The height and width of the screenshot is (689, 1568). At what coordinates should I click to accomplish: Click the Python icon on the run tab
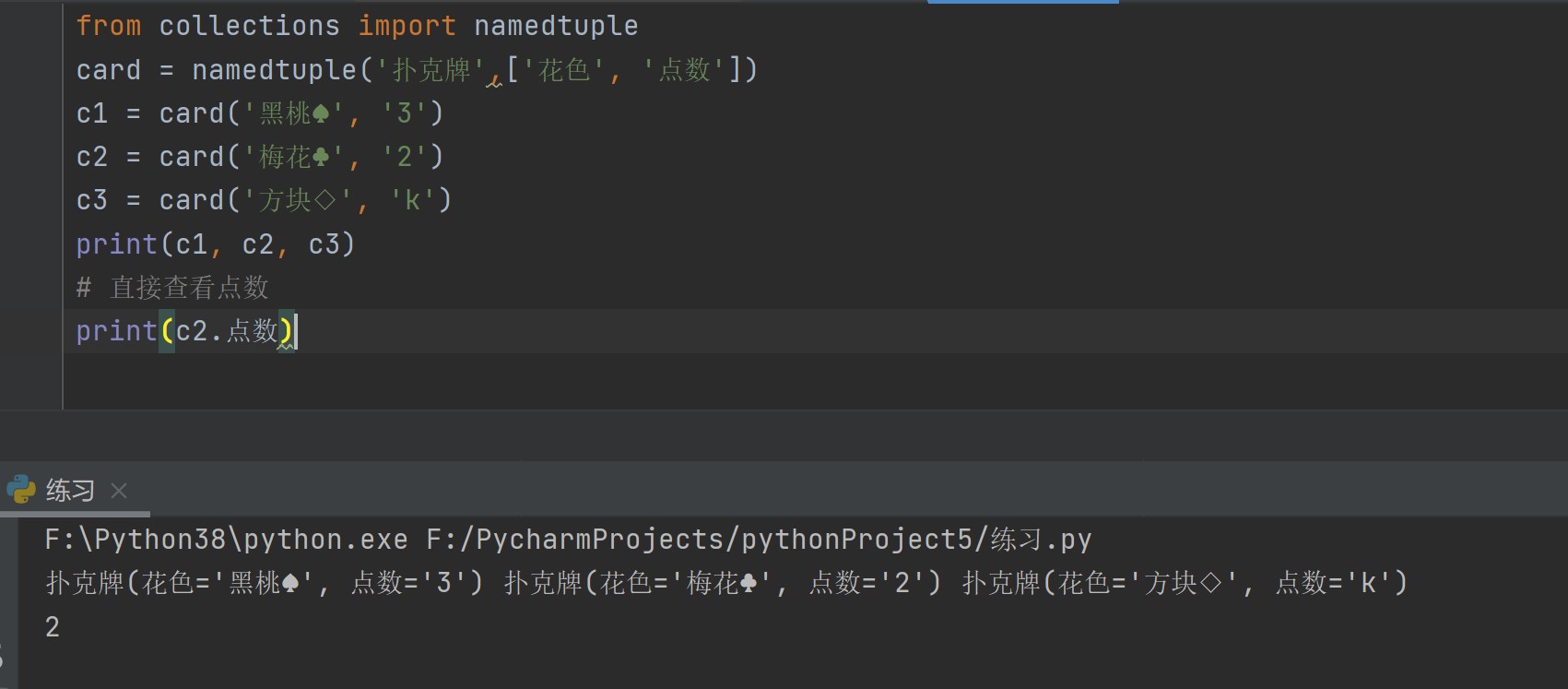click(21, 490)
